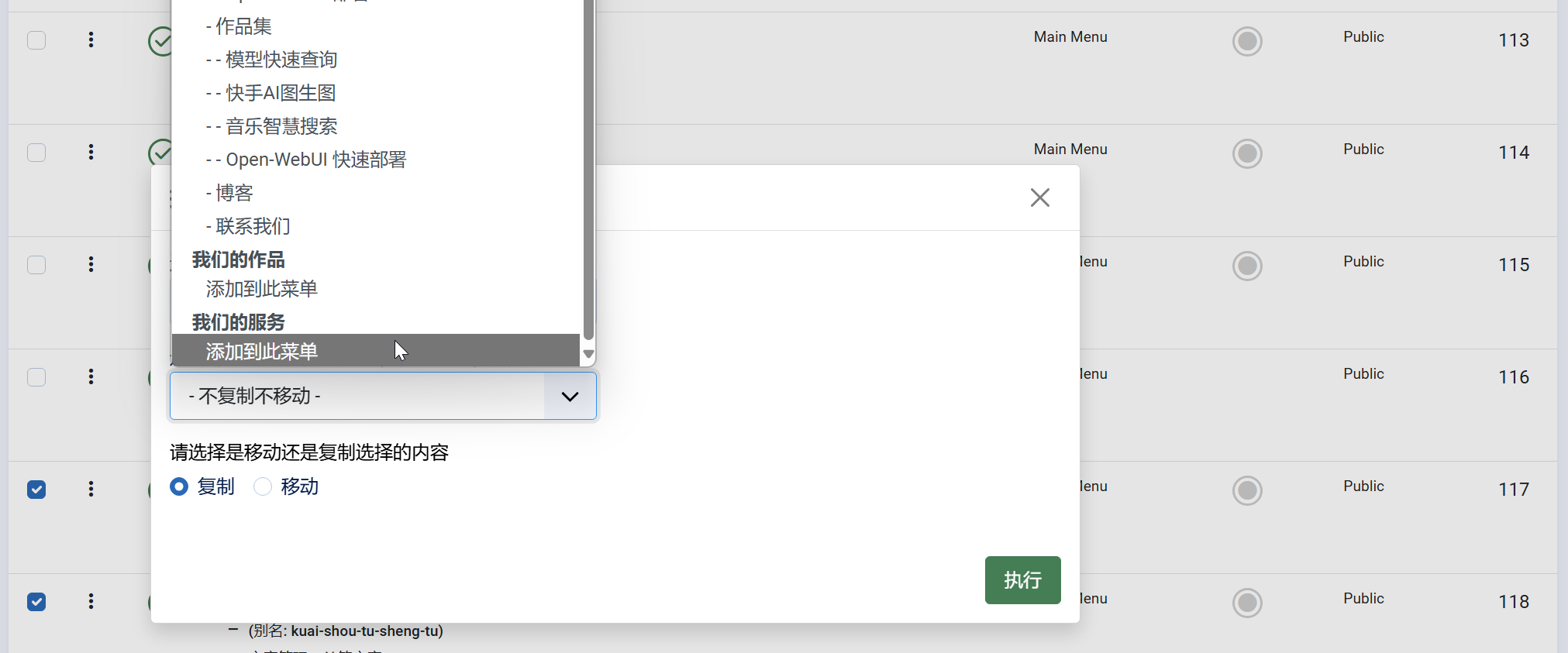Uncheck the checkbox for row 117
1568x653 pixels.
click(36, 490)
